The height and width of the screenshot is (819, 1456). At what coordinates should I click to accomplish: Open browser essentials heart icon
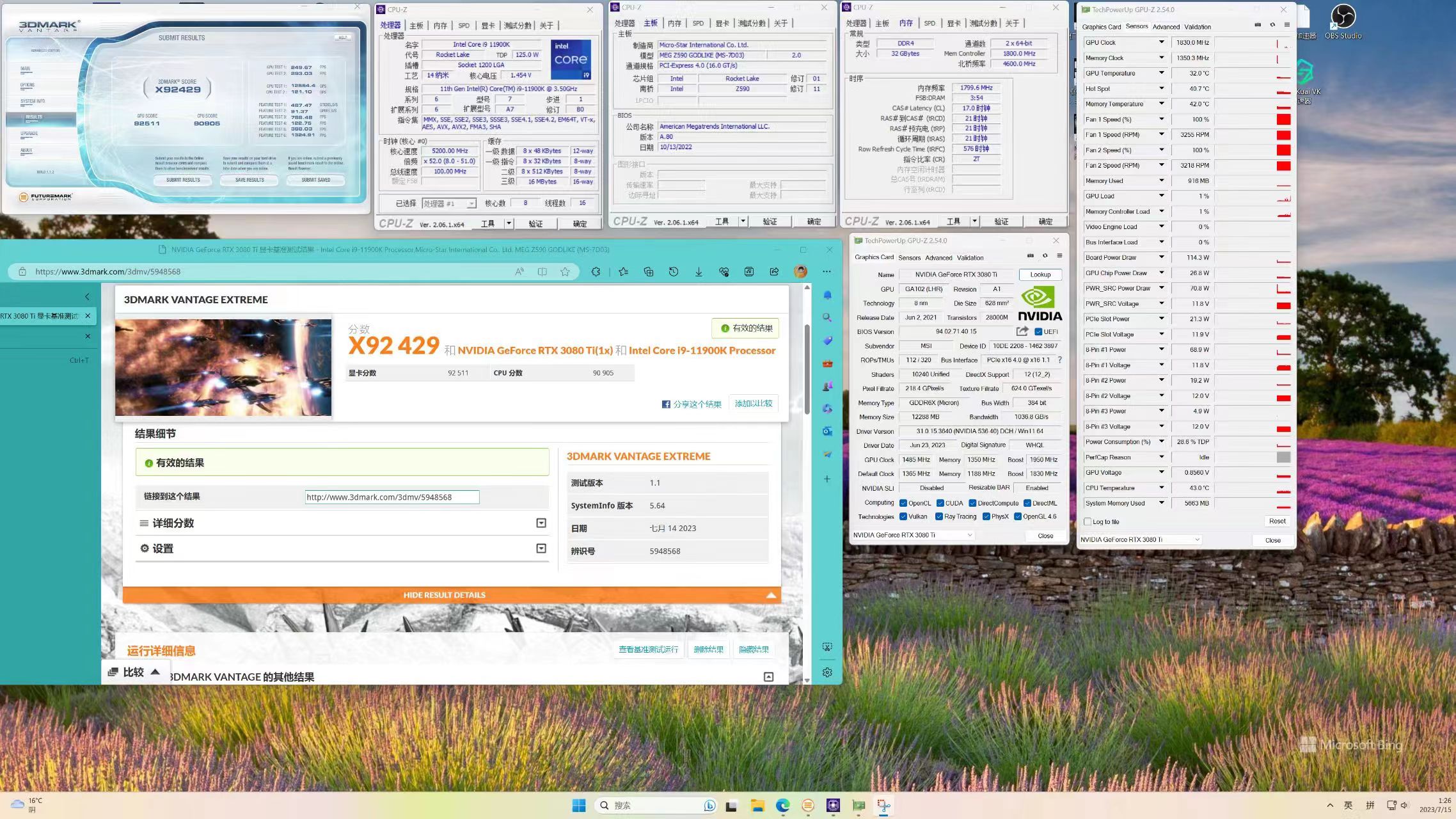724,271
